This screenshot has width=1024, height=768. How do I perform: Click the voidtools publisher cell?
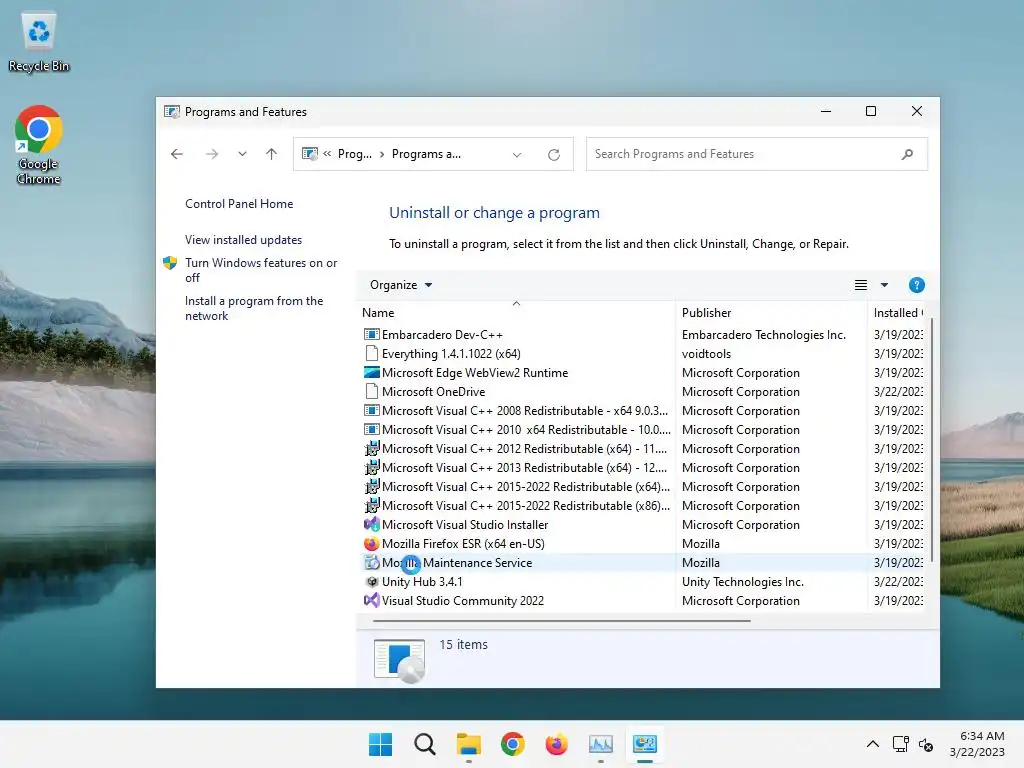[706, 353]
